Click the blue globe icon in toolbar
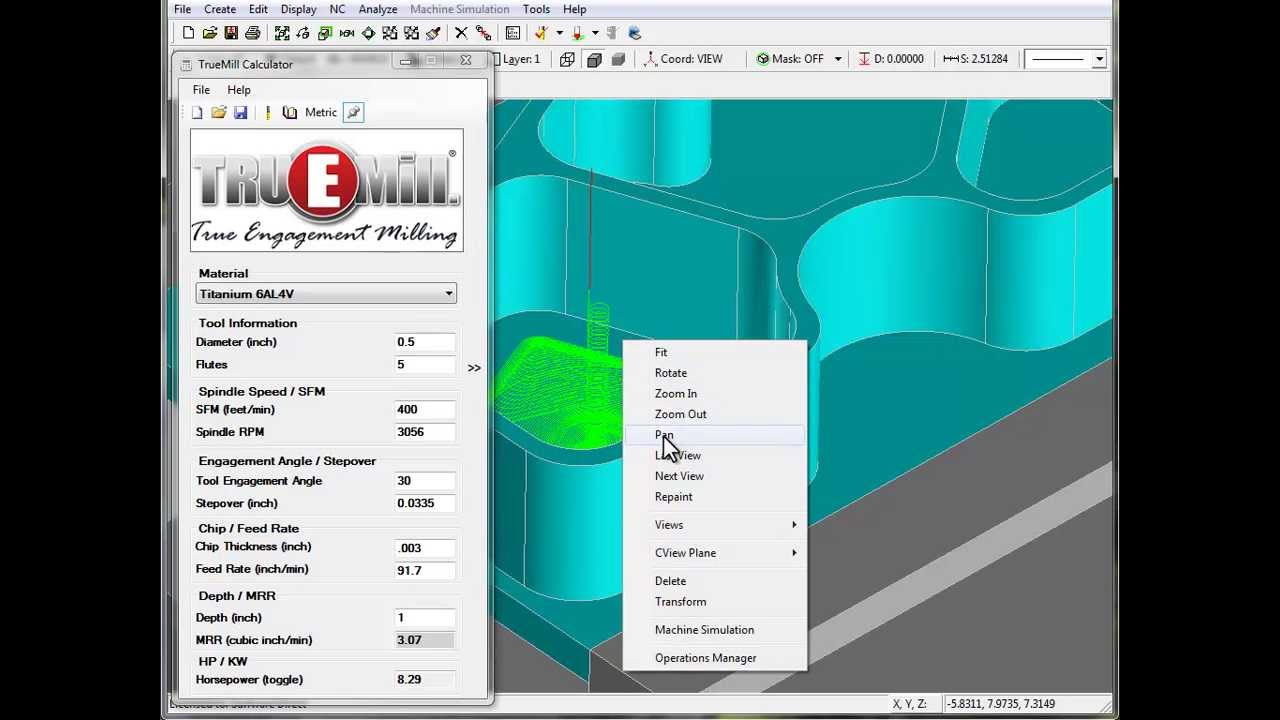Image resolution: width=1280 pixels, height=720 pixels. pos(634,33)
